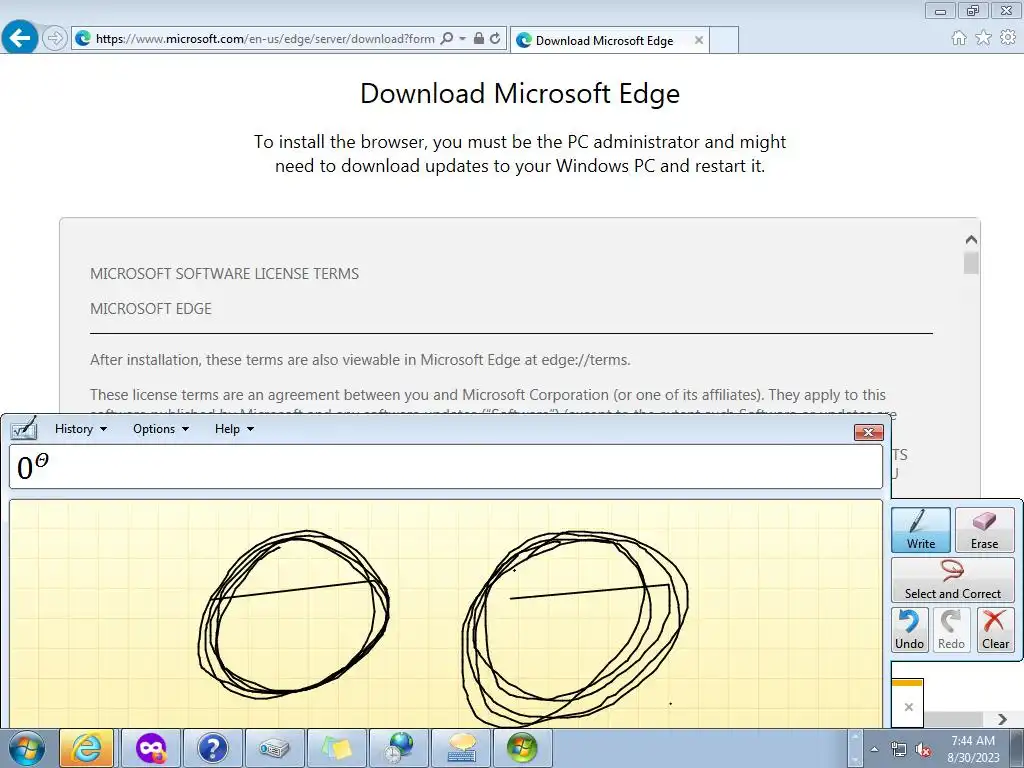Screen dimensions: 1024x768
Task: Click Internet Explorer taskbar icon
Action: (86, 748)
